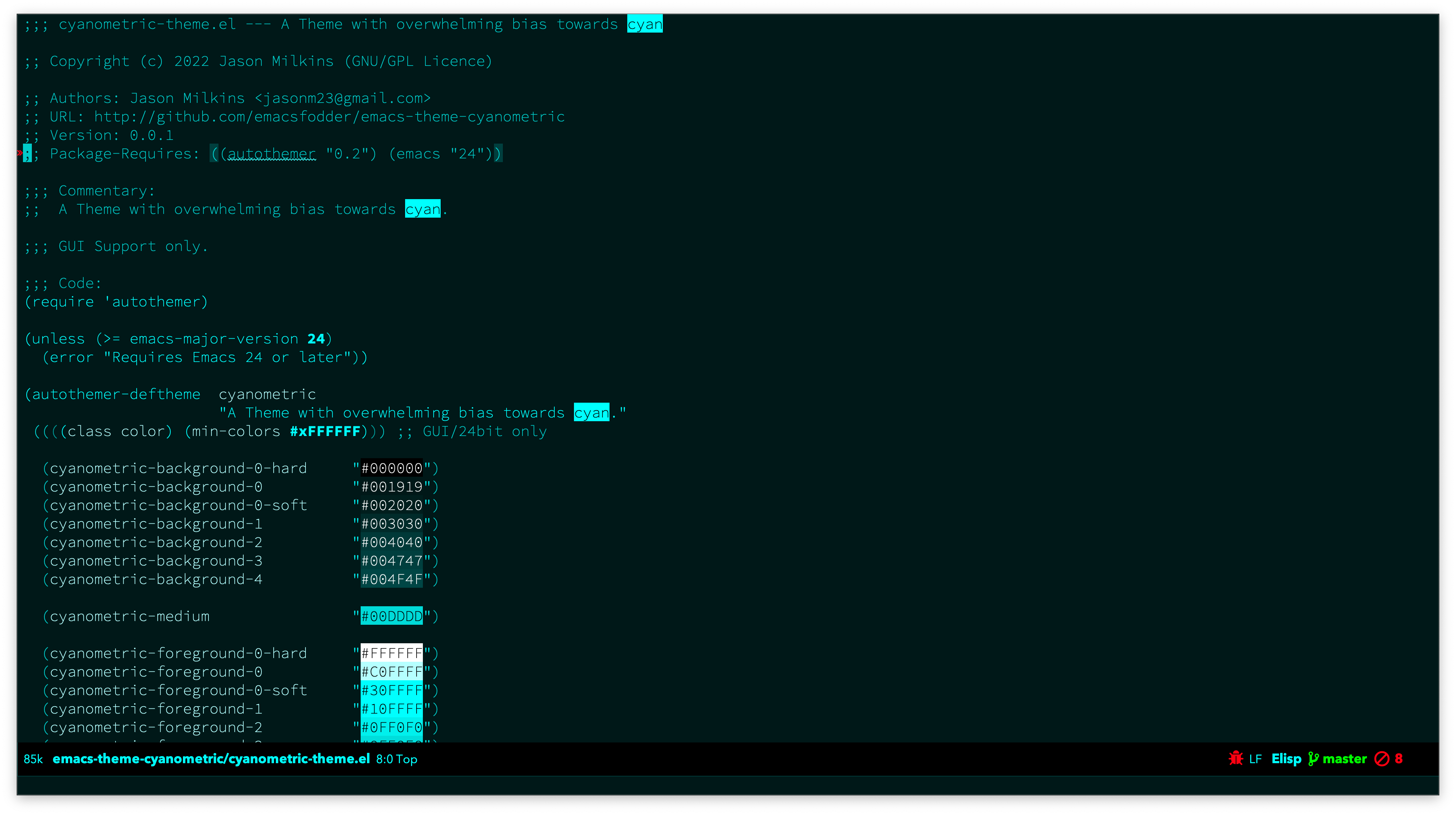Click the underlined autothemer word in Package-Requires
The height and width of the screenshot is (815, 1456).
(x=271, y=154)
